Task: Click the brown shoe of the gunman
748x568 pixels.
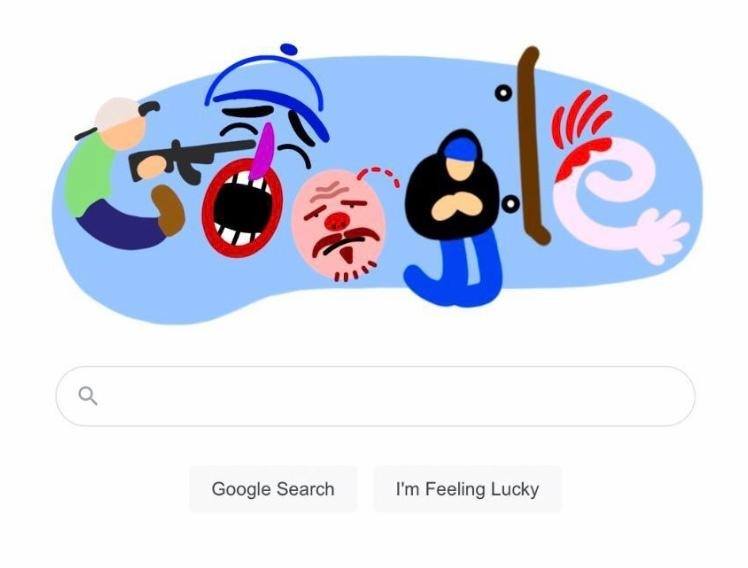Action: (168, 210)
